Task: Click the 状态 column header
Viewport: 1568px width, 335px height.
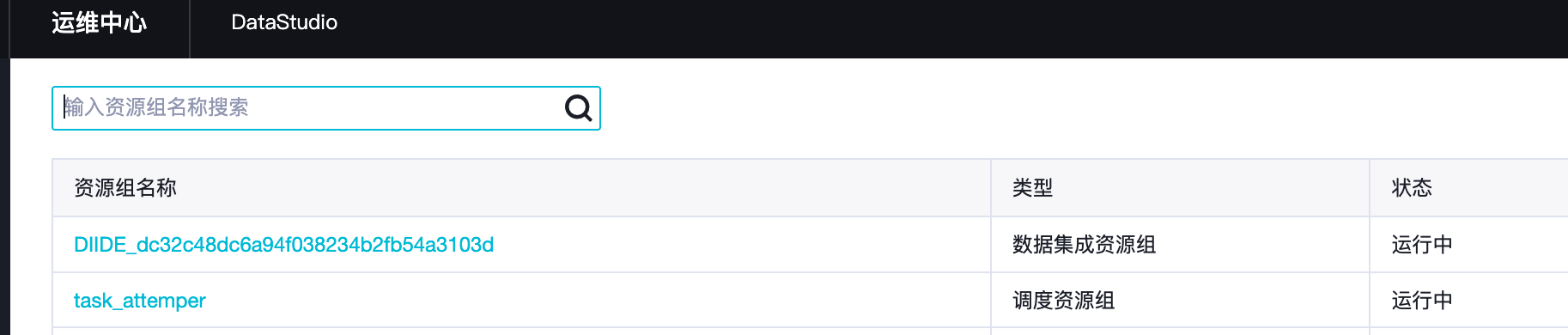Action: [1412, 188]
